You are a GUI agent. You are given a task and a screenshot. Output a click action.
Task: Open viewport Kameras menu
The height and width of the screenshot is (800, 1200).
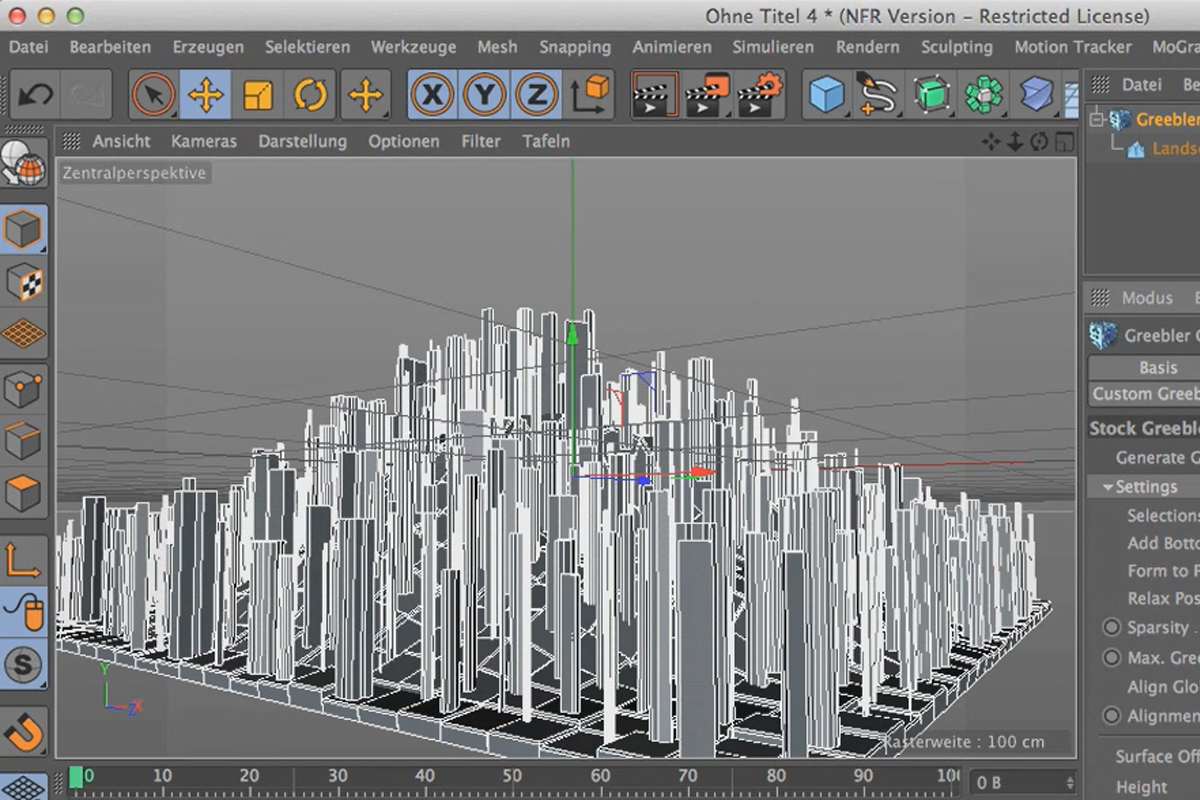point(204,141)
